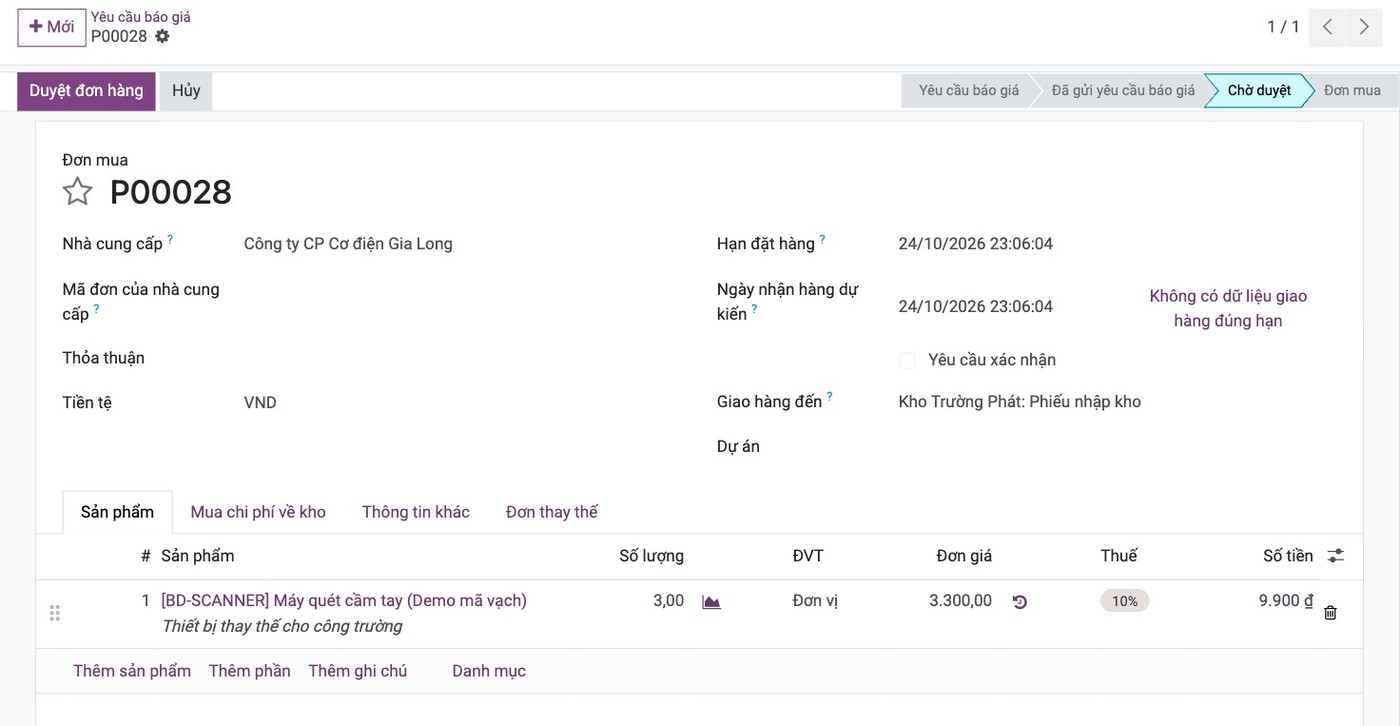
Task: Edit unit price cell 3.300,00
Action: coord(960,601)
